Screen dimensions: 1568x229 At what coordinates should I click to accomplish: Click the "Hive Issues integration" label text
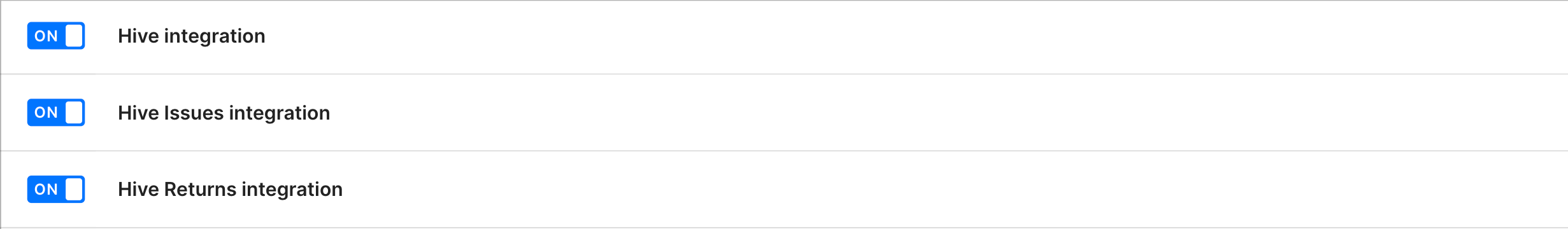pyautogui.click(x=224, y=113)
